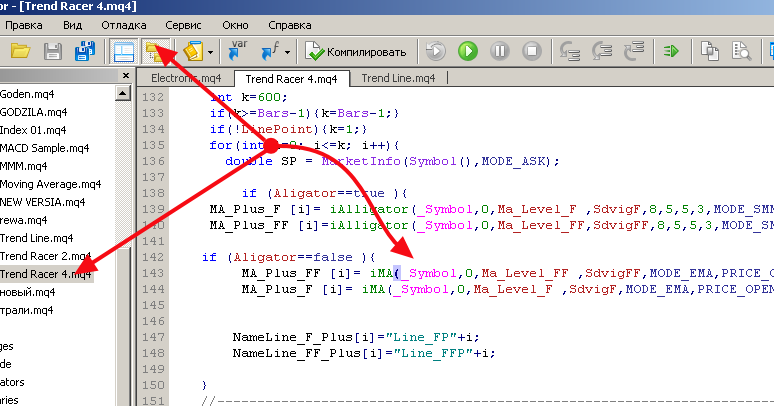Click iAlligator on code line 139

pyautogui.click(x=369, y=209)
